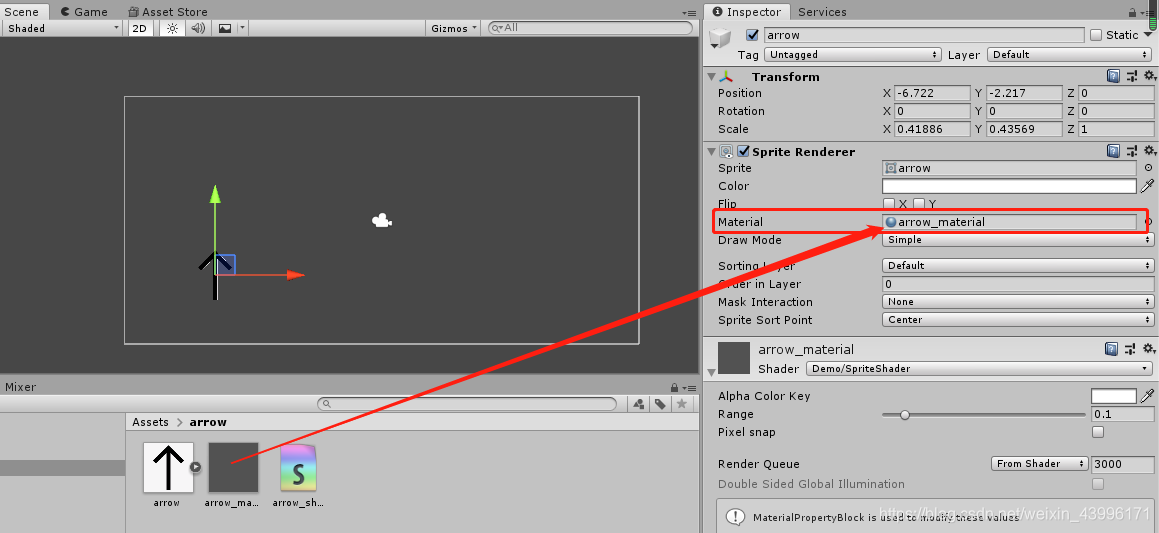
Task: Open Render Queue From Shader dropdown
Action: tap(1039, 464)
